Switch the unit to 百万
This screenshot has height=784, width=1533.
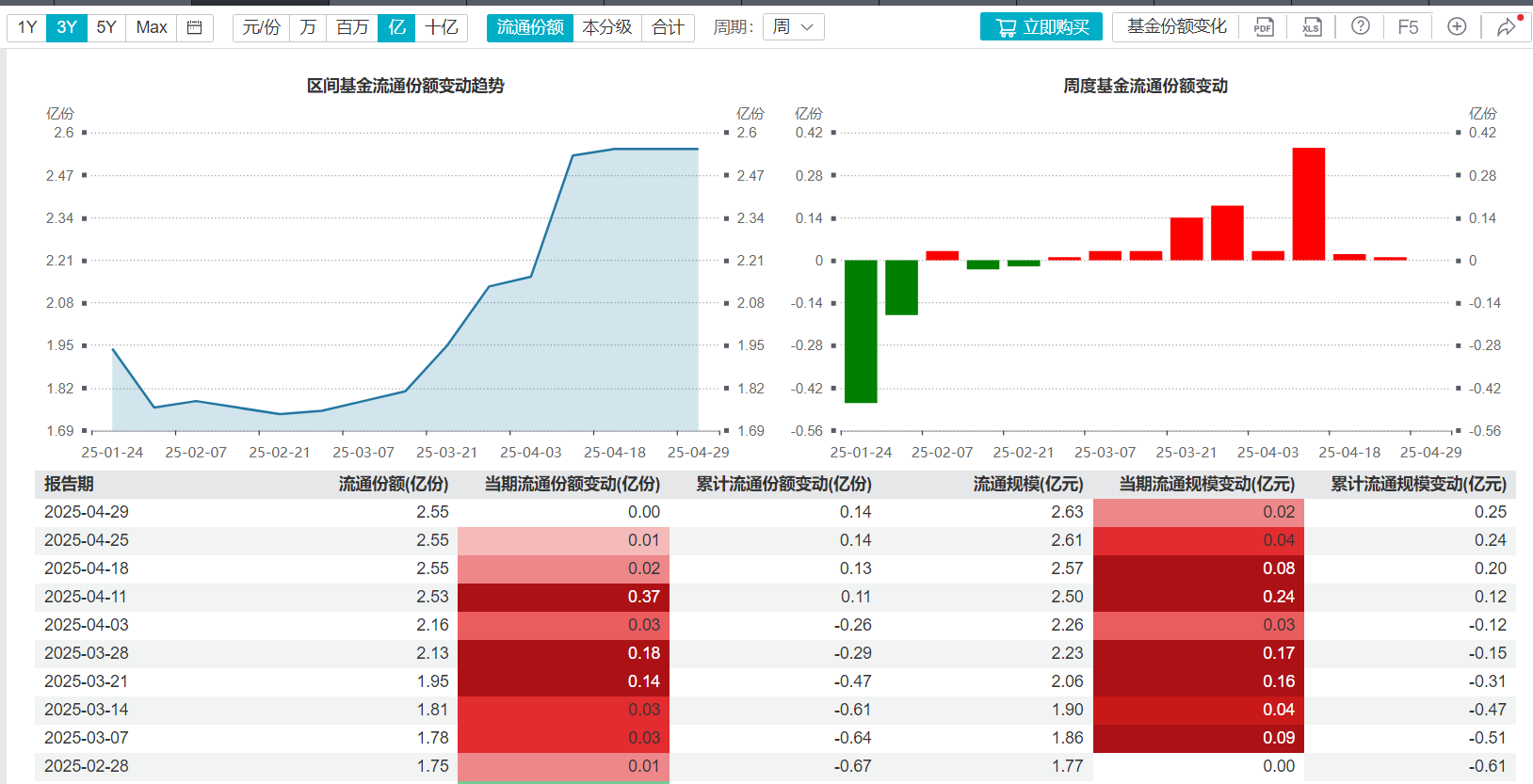pyautogui.click(x=352, y=27)
